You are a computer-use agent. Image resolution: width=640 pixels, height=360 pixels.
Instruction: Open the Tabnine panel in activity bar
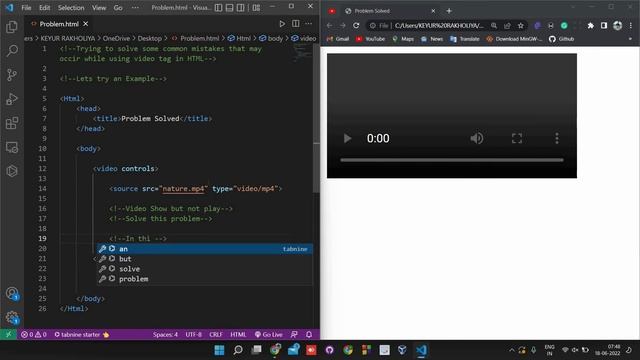12,171
